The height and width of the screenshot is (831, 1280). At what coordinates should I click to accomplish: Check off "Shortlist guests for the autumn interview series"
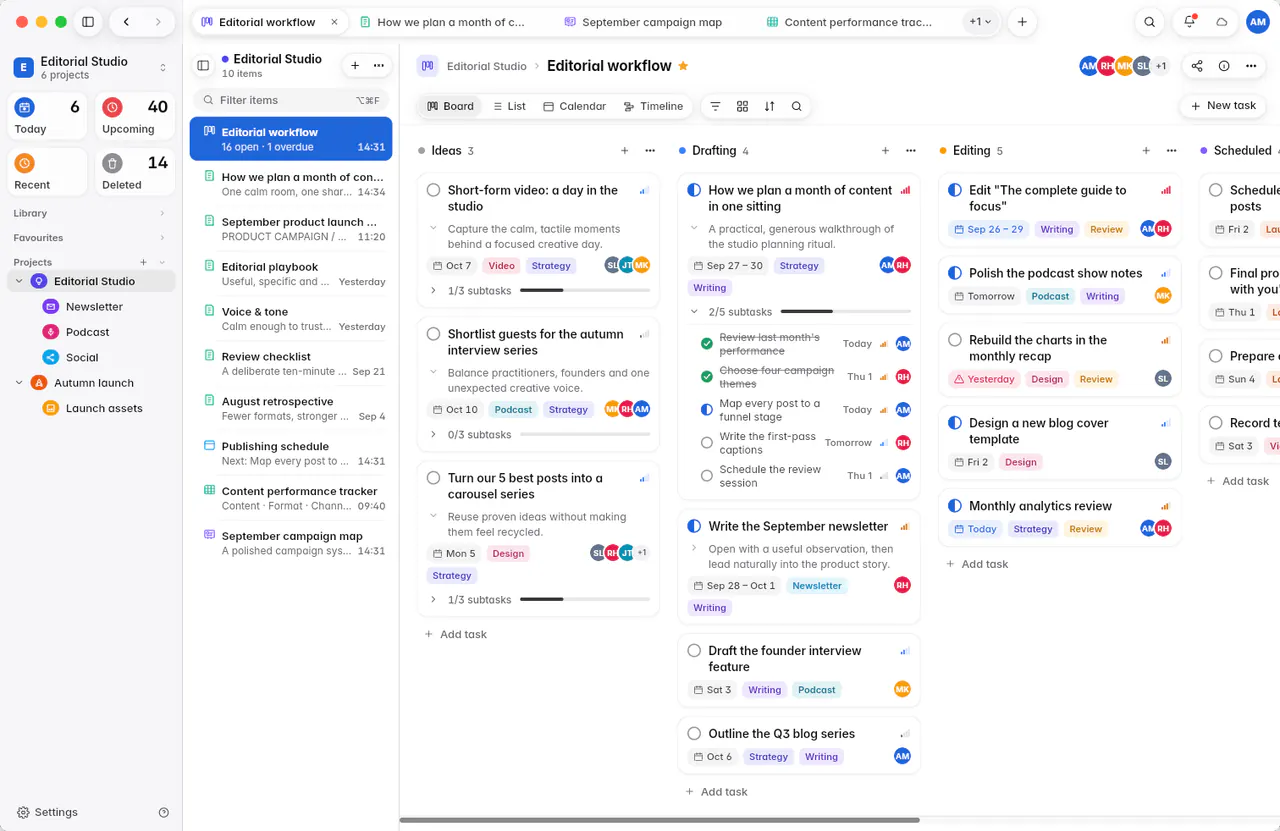click(x=434, y=334)
